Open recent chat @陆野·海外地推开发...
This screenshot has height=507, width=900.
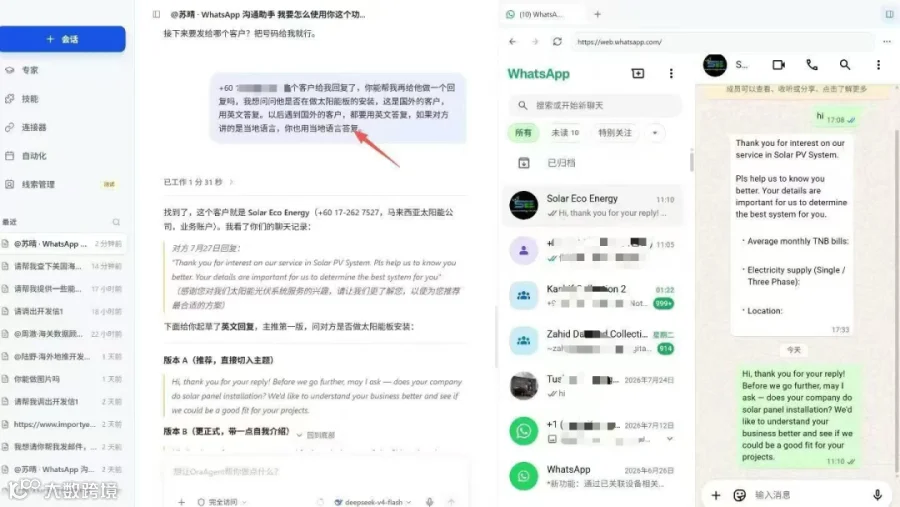[x=62, y=357]
